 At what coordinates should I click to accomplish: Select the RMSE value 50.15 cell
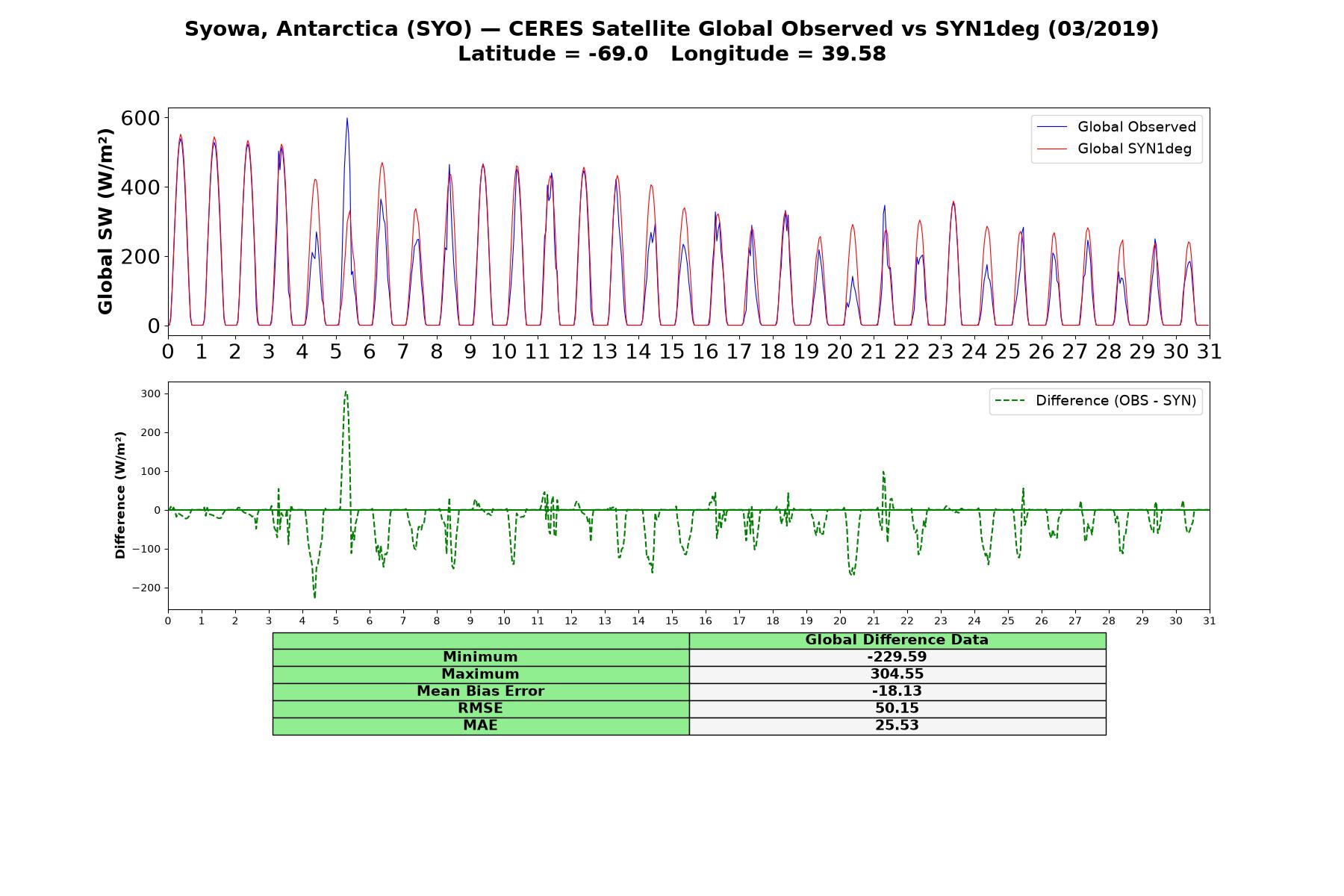tap(897, 709)
